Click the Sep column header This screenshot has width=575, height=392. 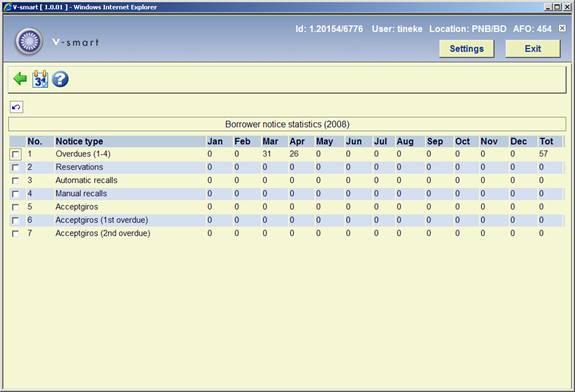click(x=435, y=142)
